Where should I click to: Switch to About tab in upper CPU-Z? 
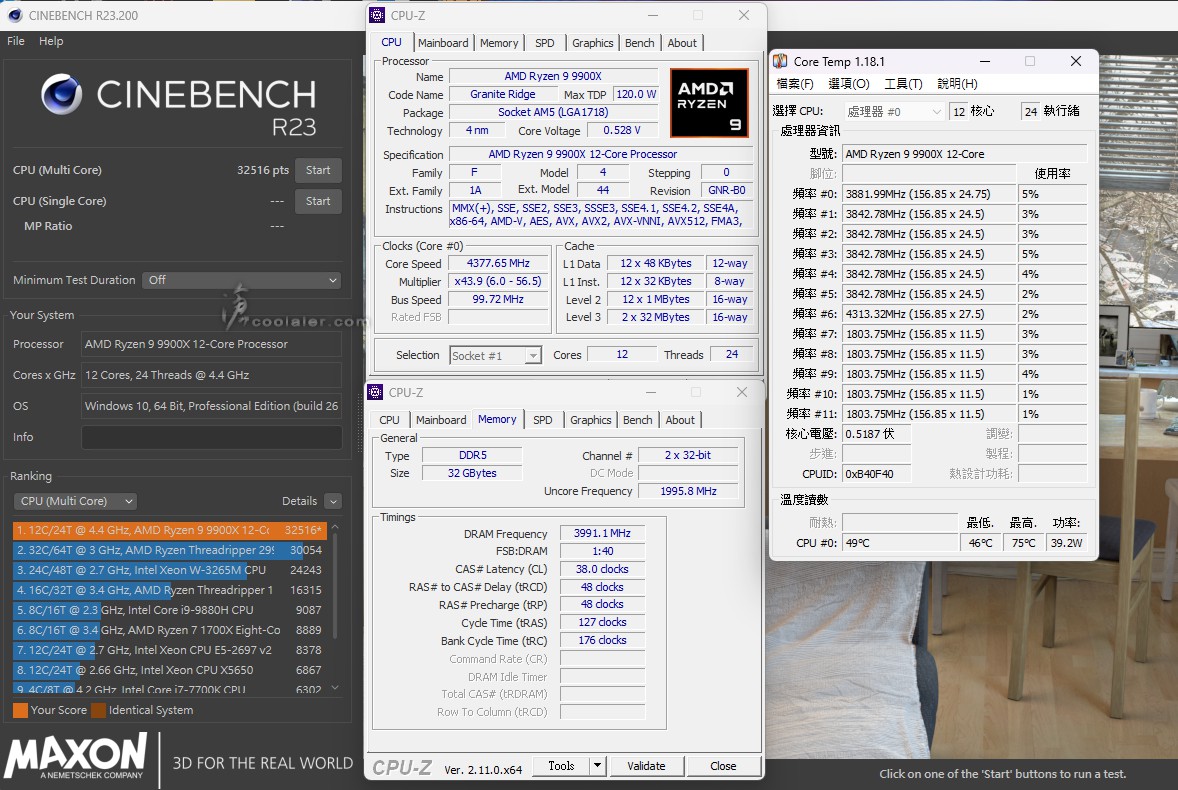[x=682, y=43]
